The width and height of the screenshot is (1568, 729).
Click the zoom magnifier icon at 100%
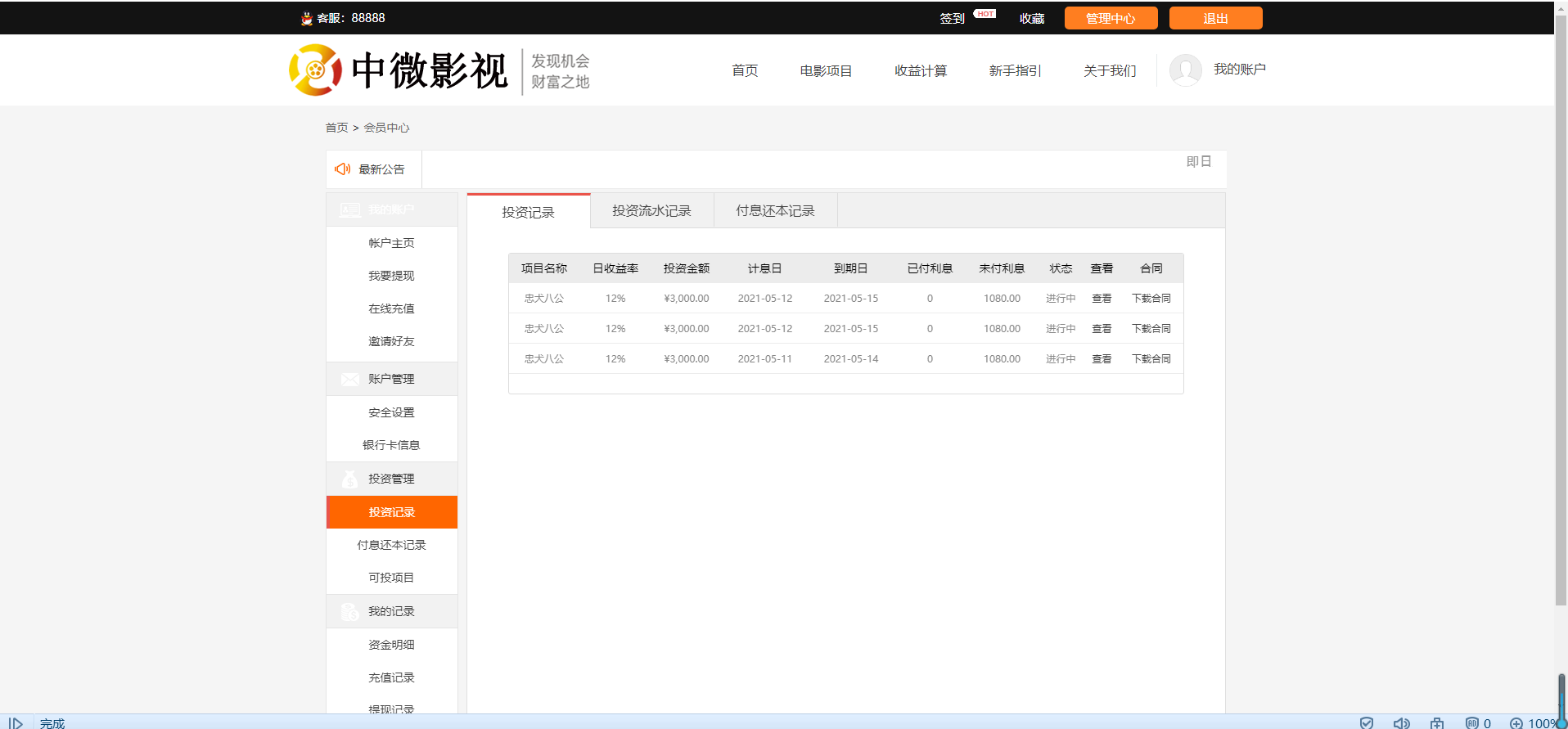coord(1516,723)
